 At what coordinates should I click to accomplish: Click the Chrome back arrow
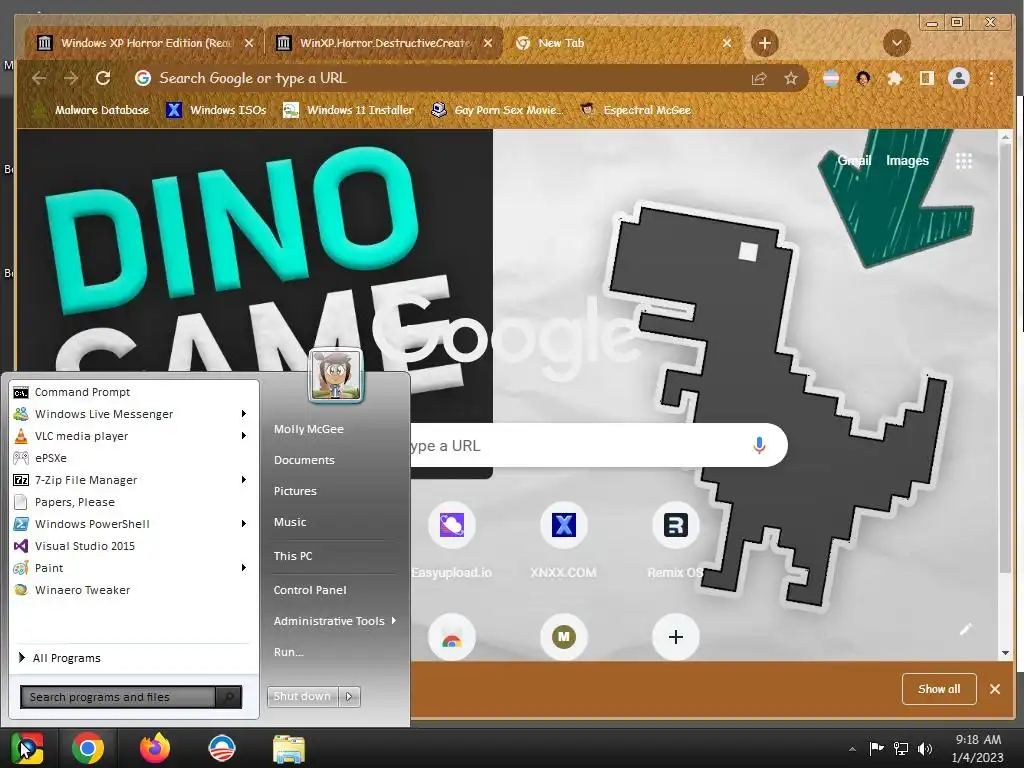[x=39, y=78]
